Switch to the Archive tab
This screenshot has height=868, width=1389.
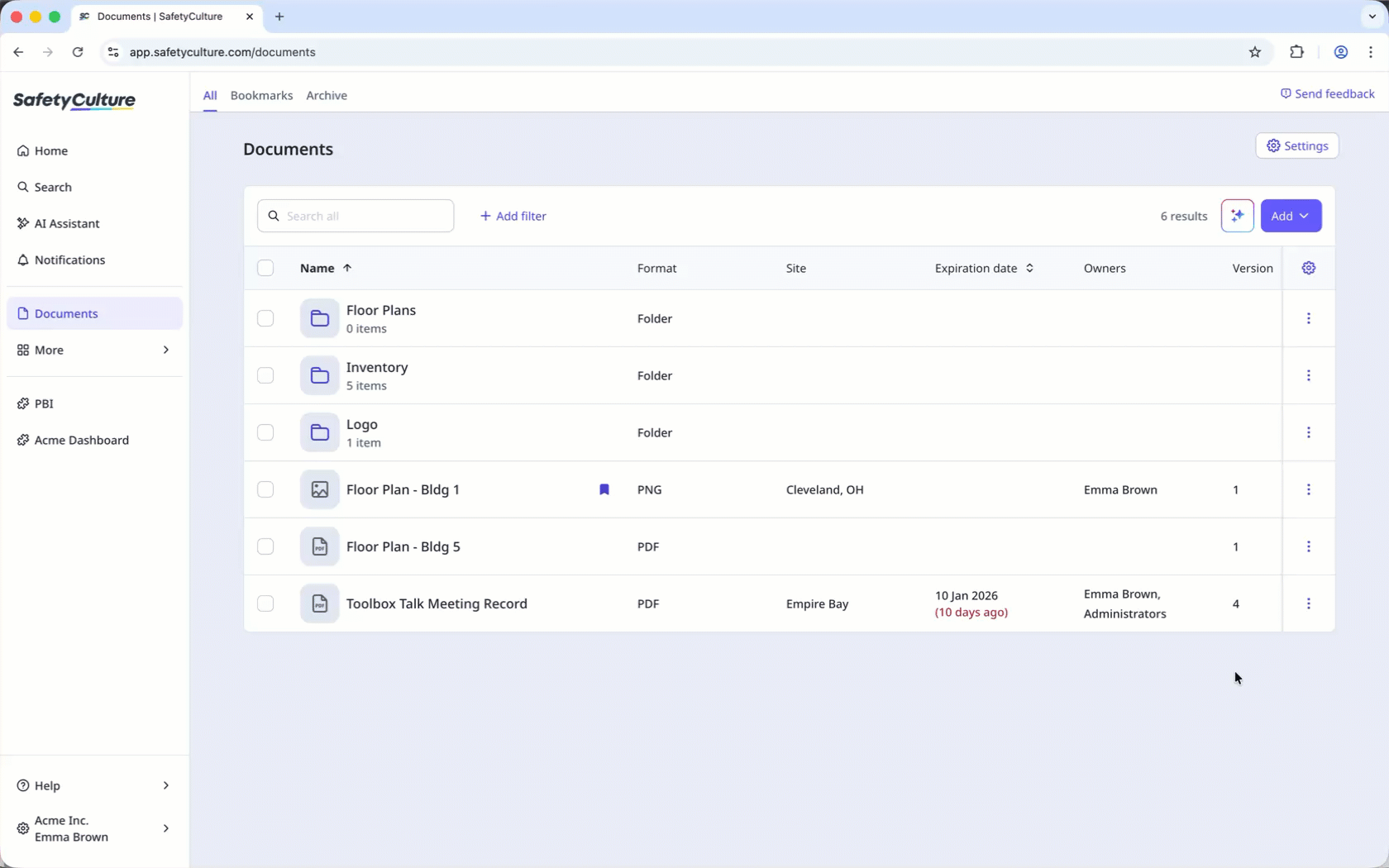coord(327,96)
